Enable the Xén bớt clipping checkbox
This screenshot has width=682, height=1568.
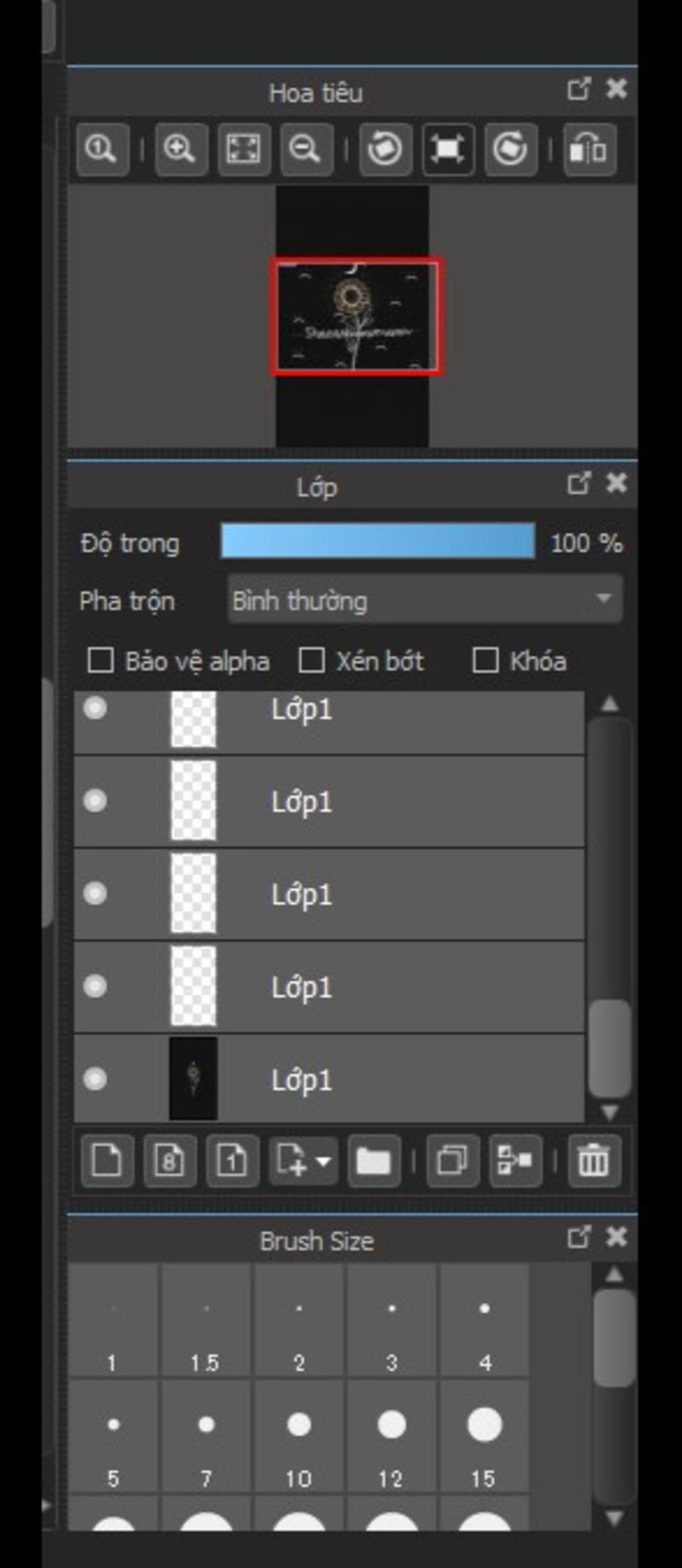pyautogui.click(x=312, y=661)
